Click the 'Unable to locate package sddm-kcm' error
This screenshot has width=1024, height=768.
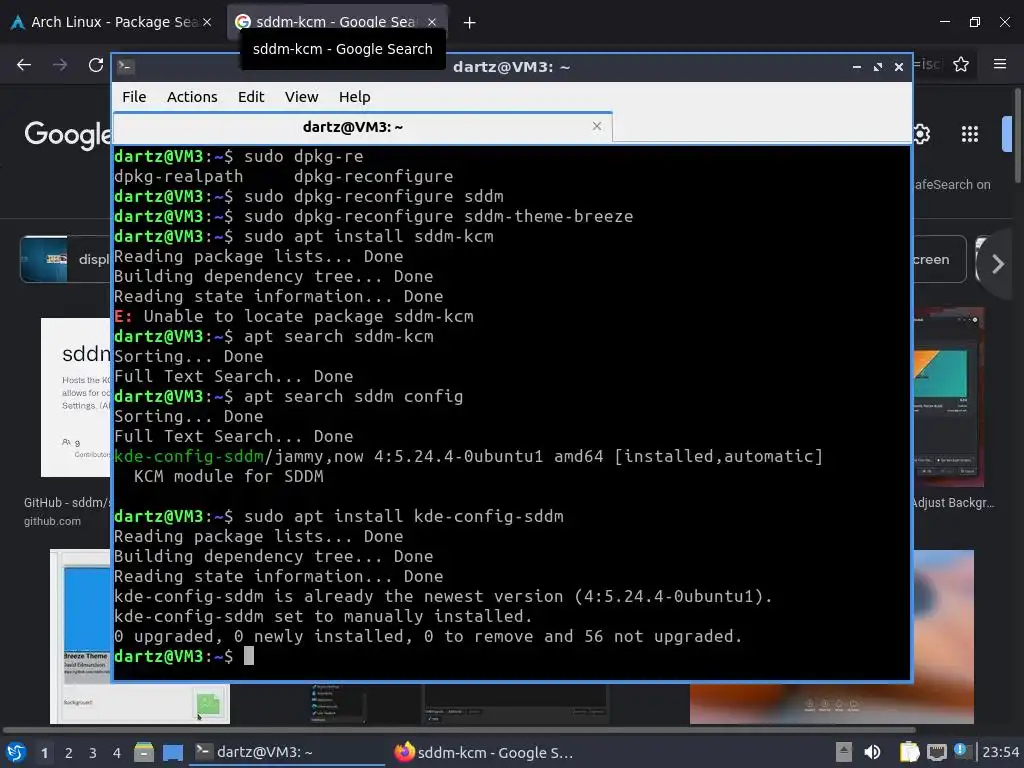coord(294,316)
